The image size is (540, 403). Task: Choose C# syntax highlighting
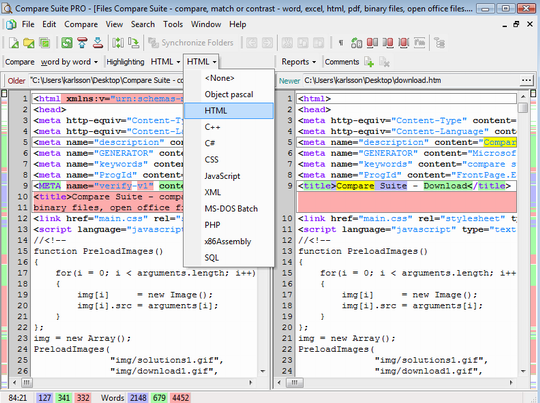[229, 143]
